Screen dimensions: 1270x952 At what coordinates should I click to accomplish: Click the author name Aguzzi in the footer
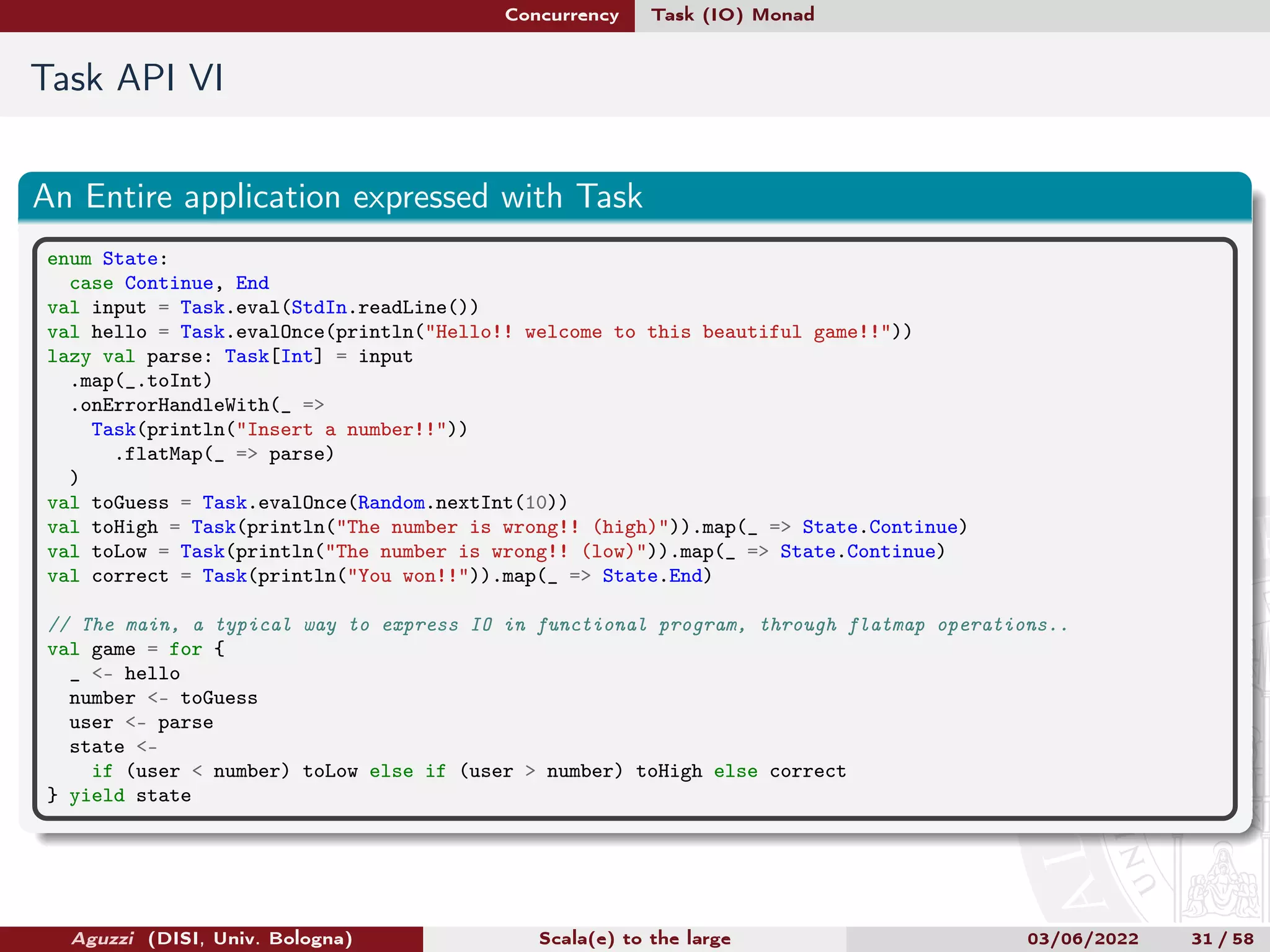(x=103, y=938)
